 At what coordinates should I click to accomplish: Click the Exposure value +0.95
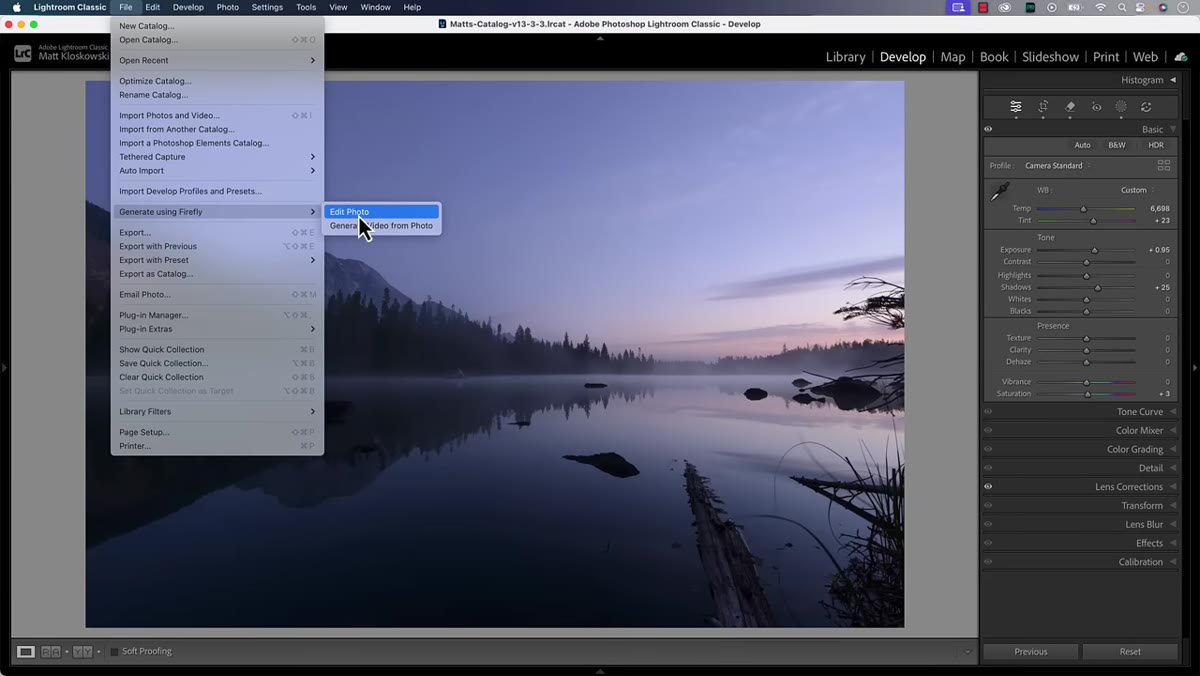(1158, 250)
